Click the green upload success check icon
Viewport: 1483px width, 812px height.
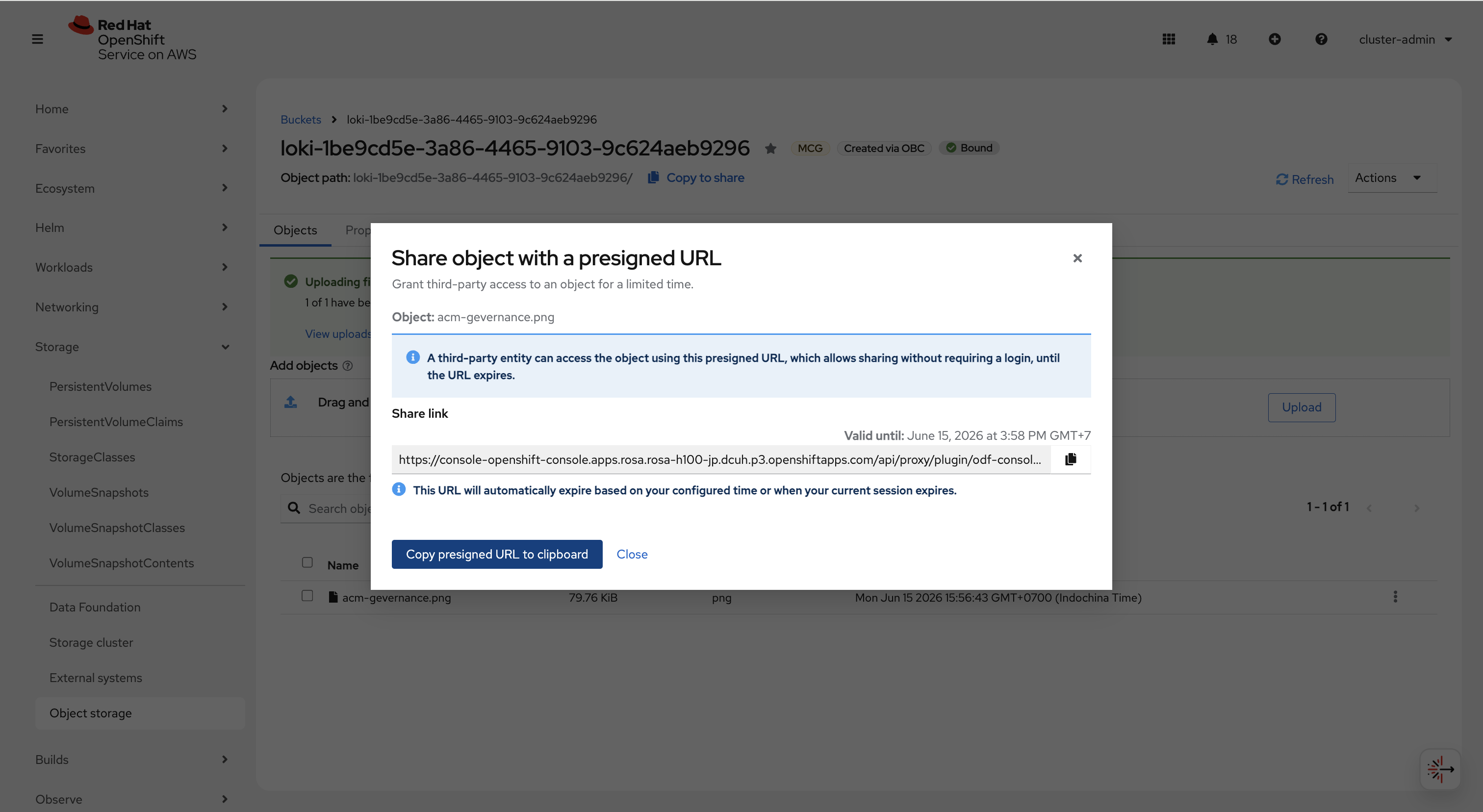pyautogui.click(x=291, y=281)
